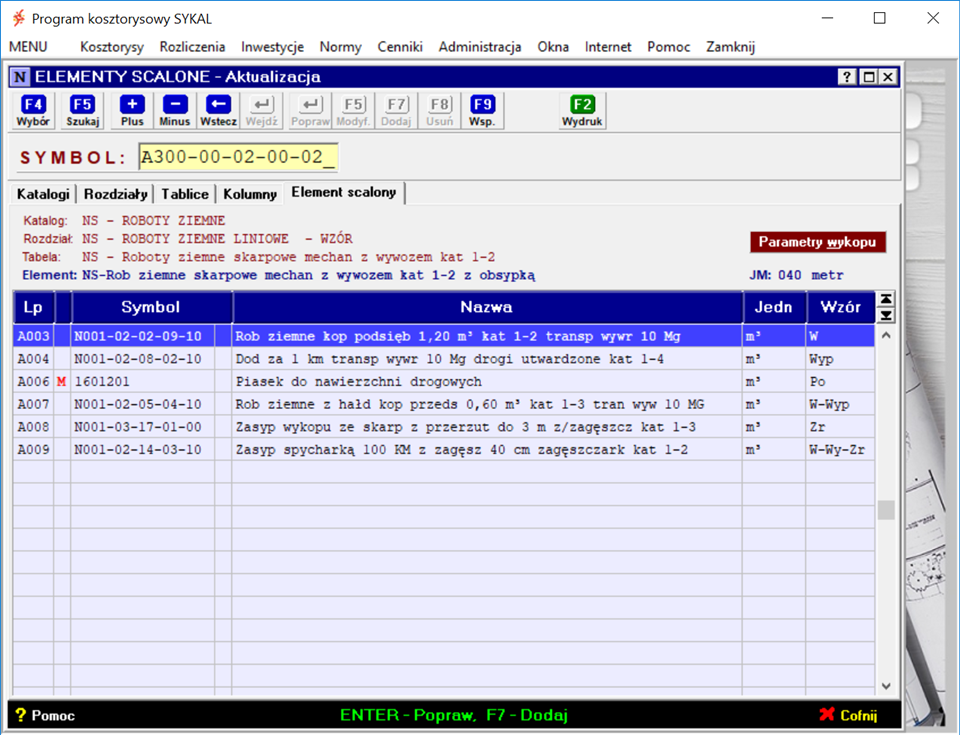Viewport: 960px width, 735px height.
Task: Open the Inwestycje menu
Action: tap(272, 47)
